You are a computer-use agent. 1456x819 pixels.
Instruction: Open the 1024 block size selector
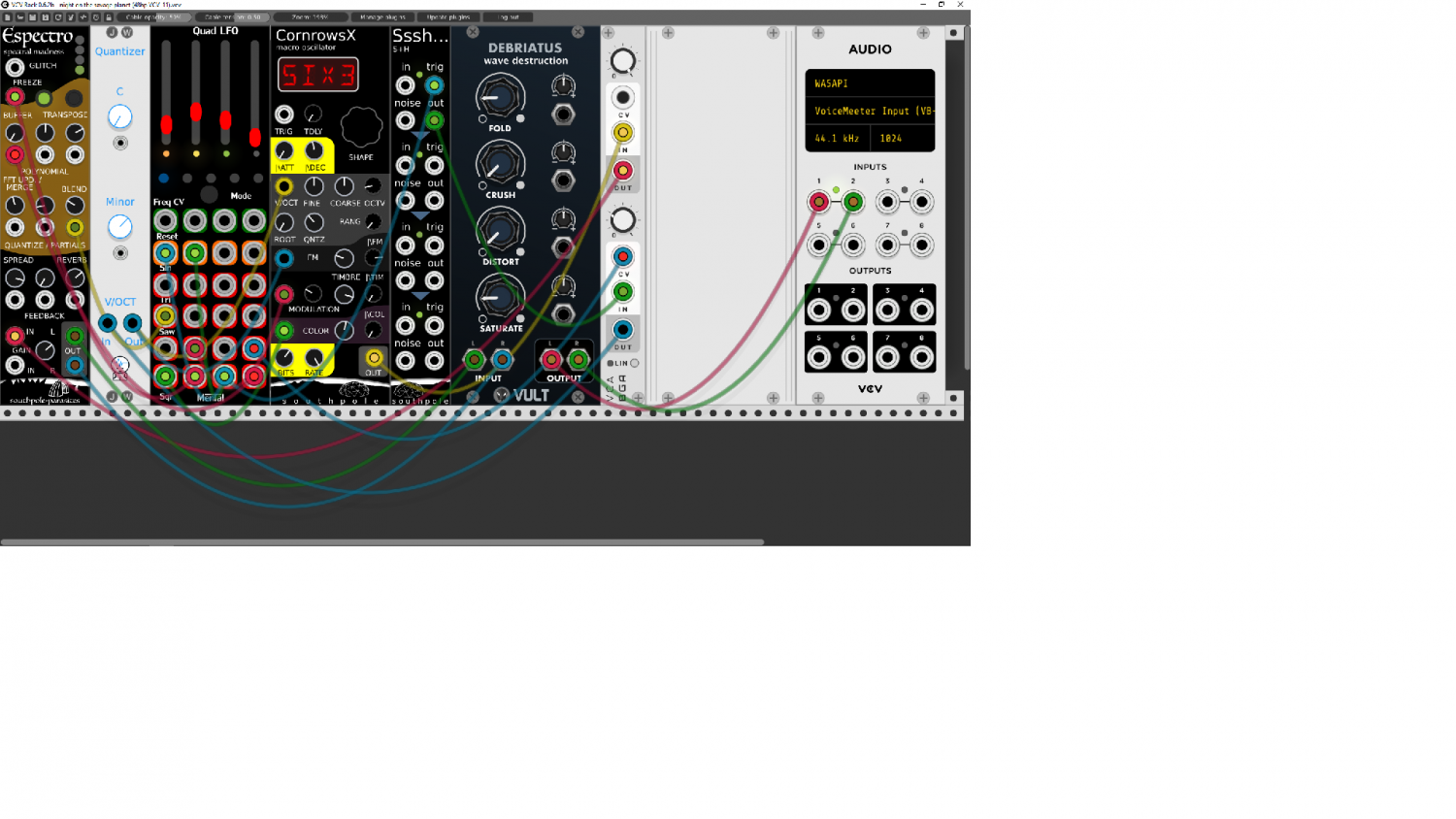tap(903, 138)
